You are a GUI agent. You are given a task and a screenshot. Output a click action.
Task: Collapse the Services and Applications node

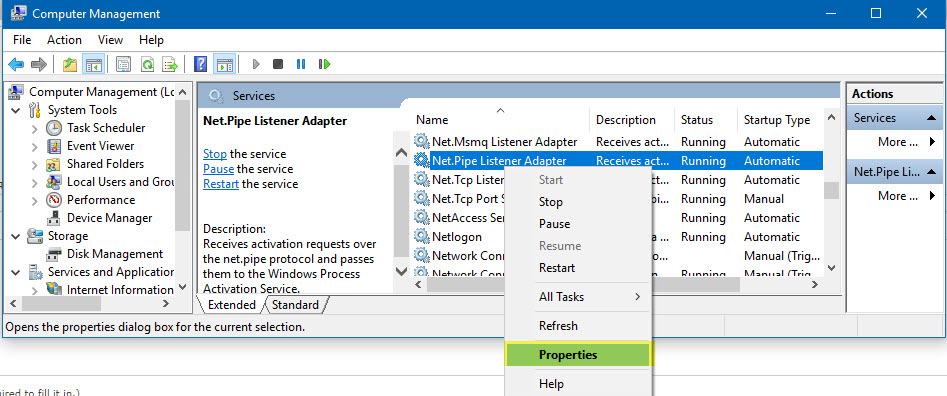click(16, 272)
